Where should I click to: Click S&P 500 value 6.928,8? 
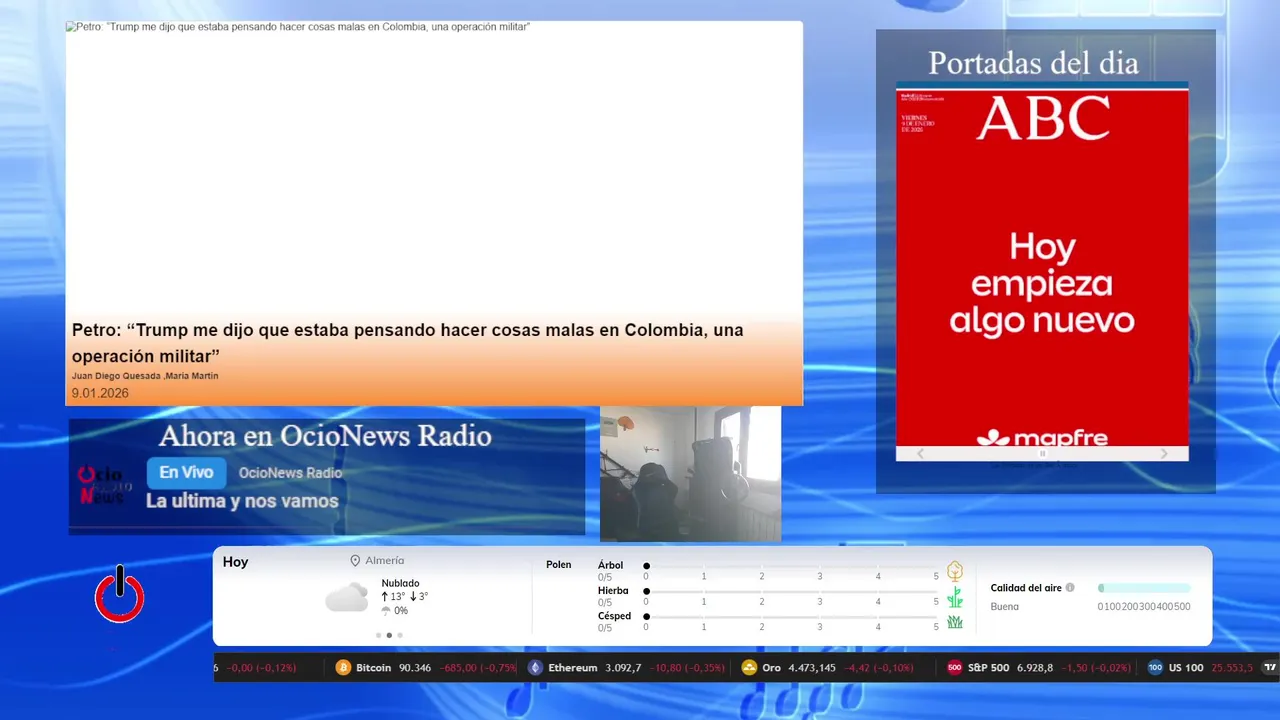click(1035, 668)
